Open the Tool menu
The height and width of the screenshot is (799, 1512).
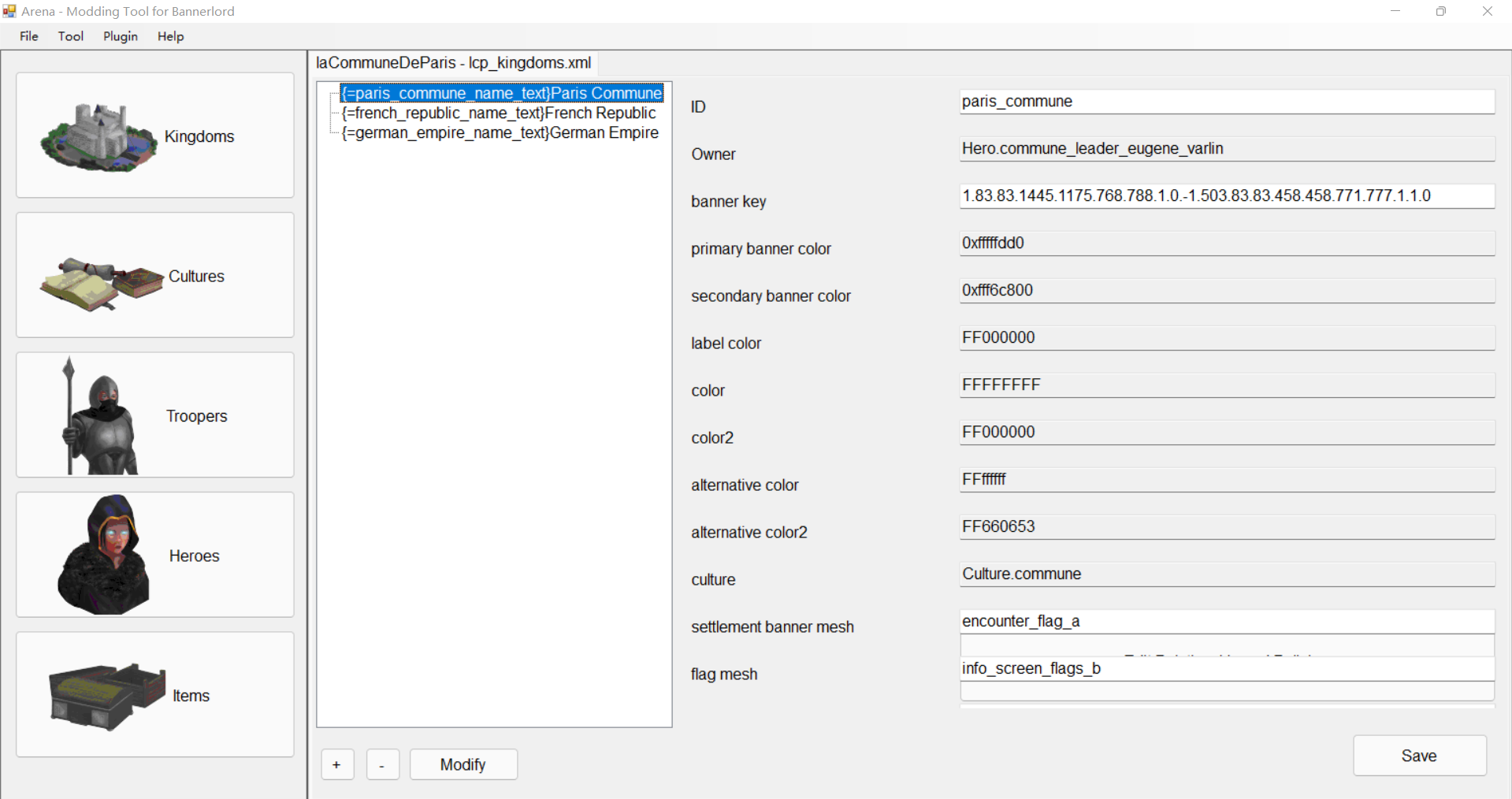tap(71, 36)
